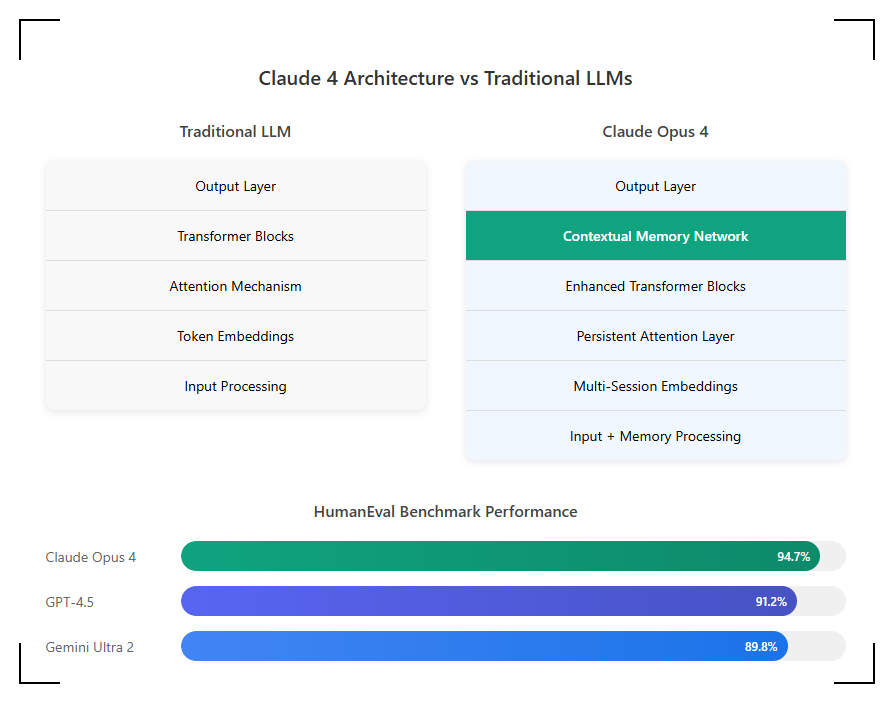Click the 94.7% score value
Viewport: 894px width, 703px height.
[793, 556]
